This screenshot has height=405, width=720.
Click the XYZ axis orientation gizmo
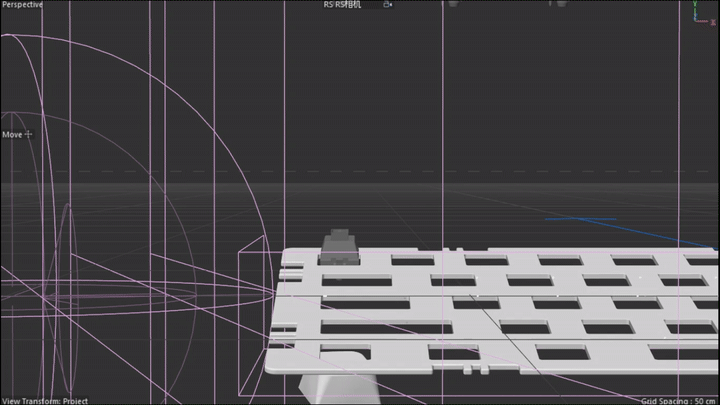pyautogui.click(x=703, y=13)
